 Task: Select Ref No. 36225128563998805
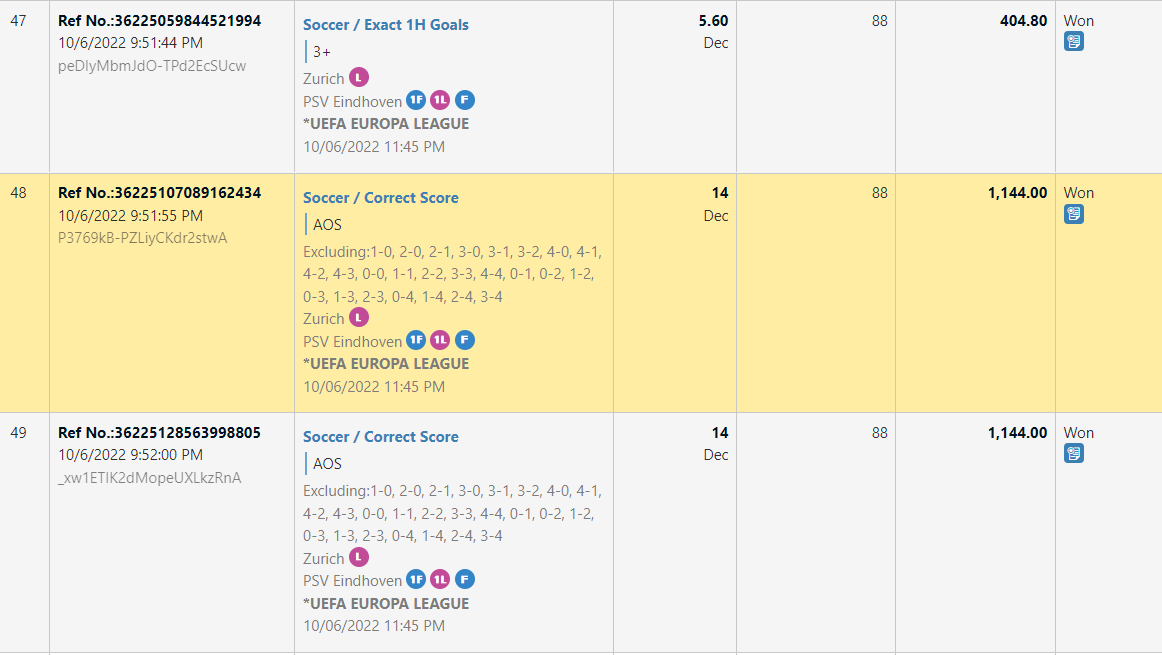pos(160,433)
